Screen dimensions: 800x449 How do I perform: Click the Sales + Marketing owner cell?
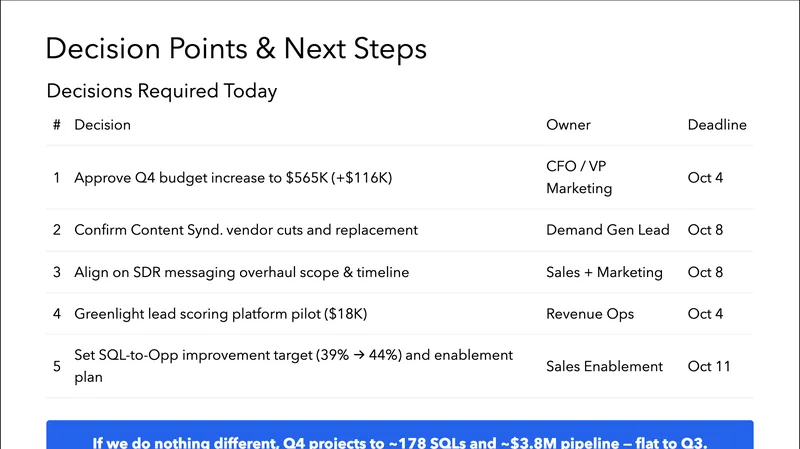[x=604, y=272]
